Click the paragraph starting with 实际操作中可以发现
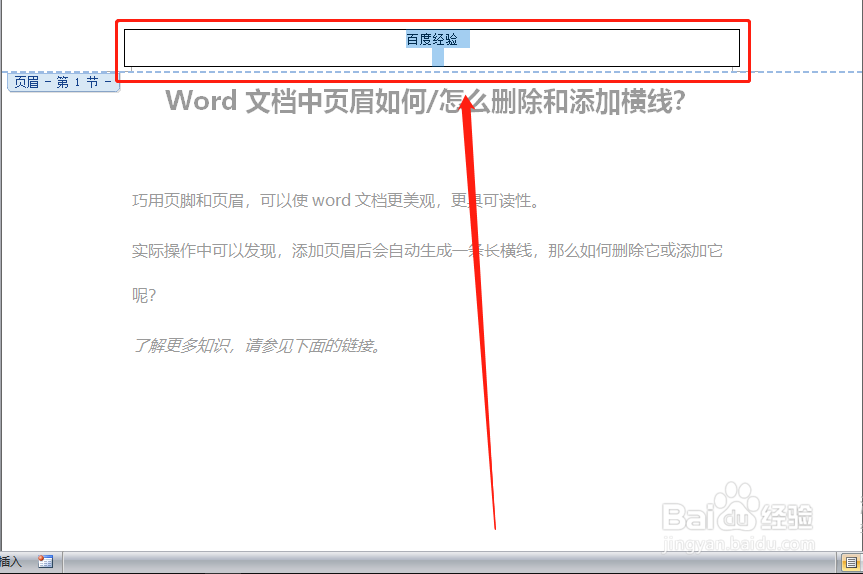863x574 pixels. point(427,251)
